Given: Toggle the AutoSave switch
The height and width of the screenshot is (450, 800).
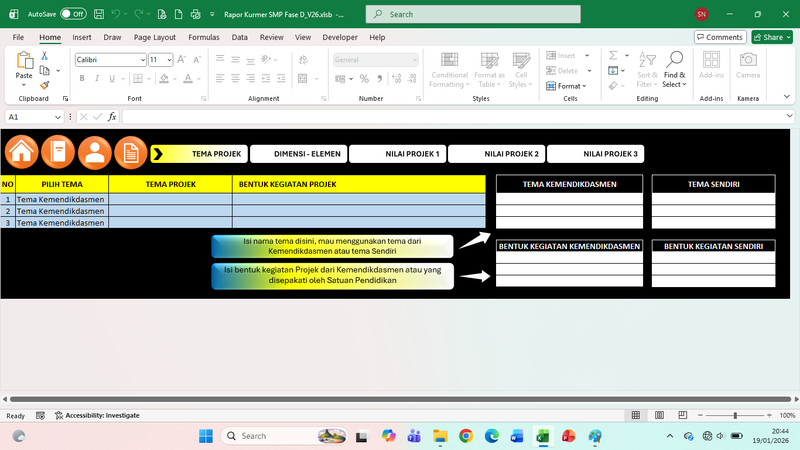Looking at the screenshot, I should pyautogui.click(x=72, y=15).
